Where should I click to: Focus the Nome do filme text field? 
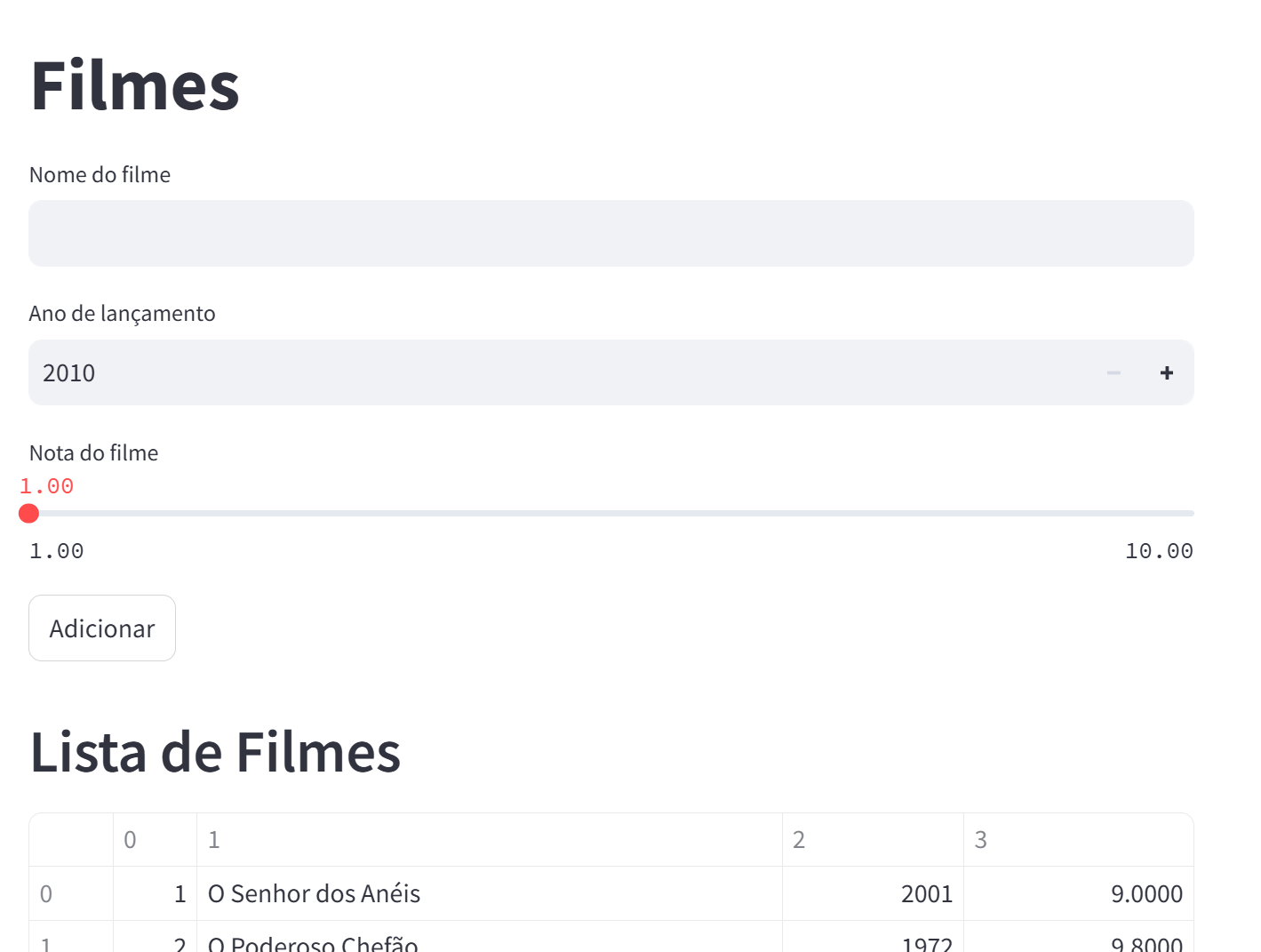pyautogui.click(x=611, y=234)
